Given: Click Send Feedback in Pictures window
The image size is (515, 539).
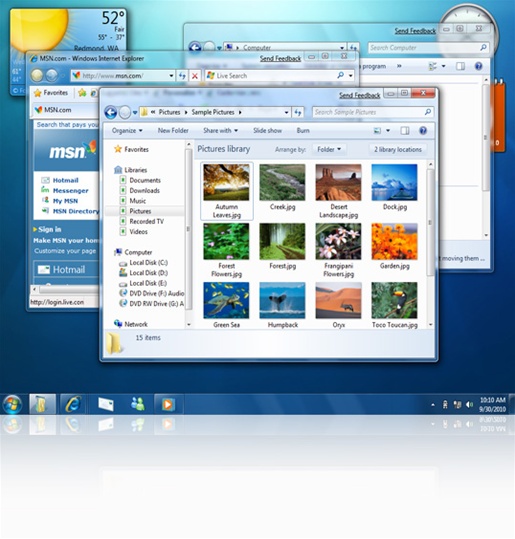Looking at the screenshot, I should 360,96.
